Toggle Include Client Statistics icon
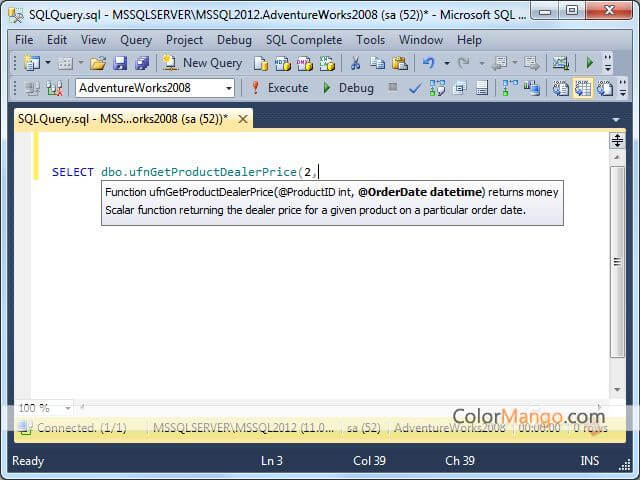 point(532,88)
